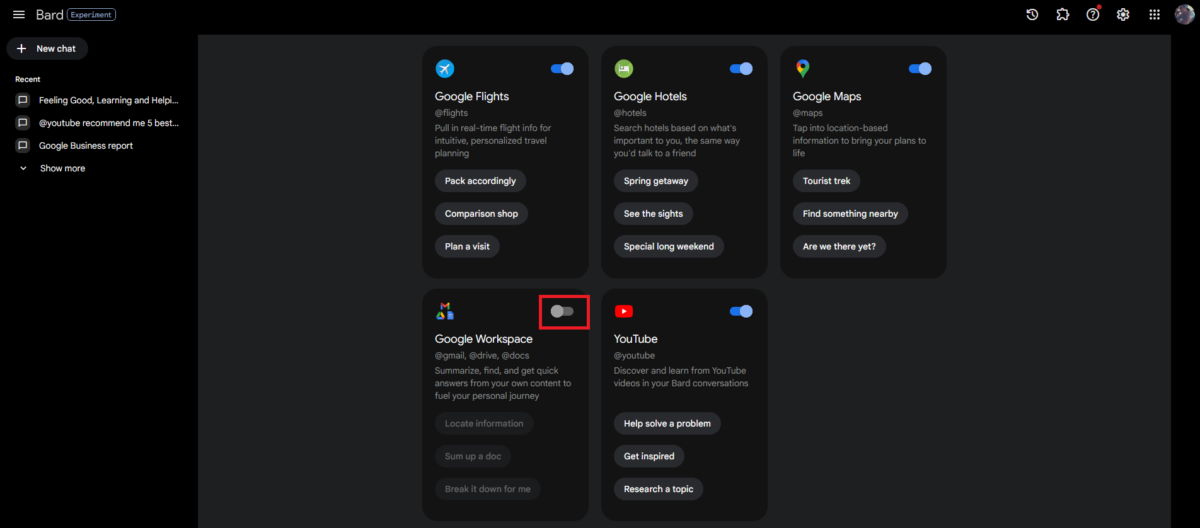Open the account profile avatar

click(1184, 14)
